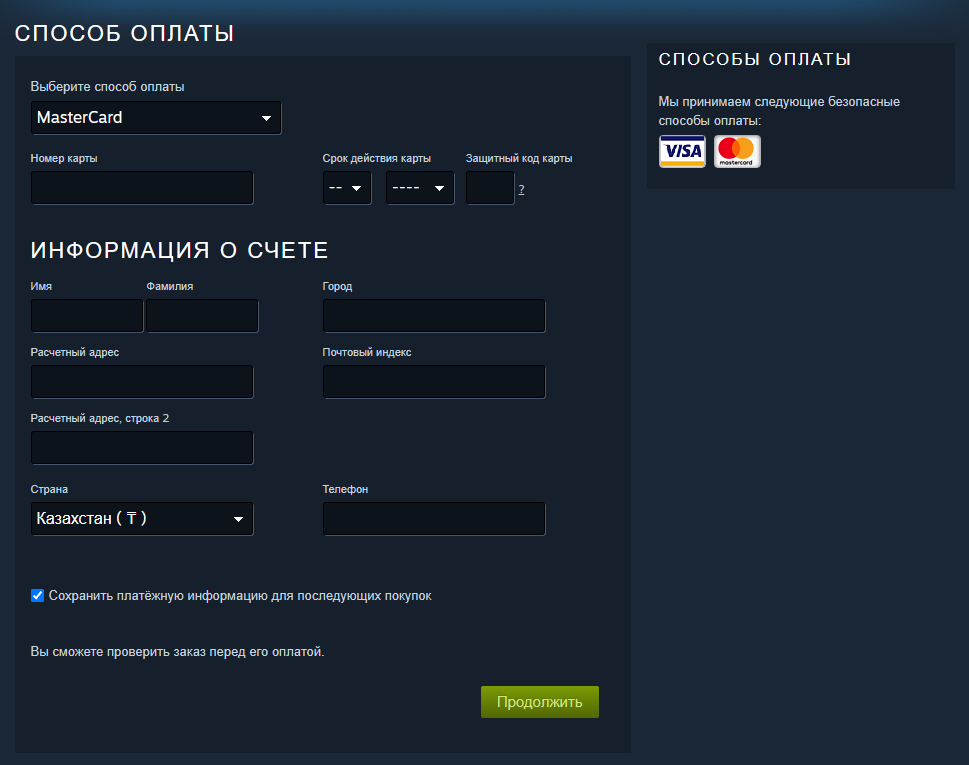Viewport: 969px width, 765px height.
Task: Click into the Город field
Action: [434, 316]
